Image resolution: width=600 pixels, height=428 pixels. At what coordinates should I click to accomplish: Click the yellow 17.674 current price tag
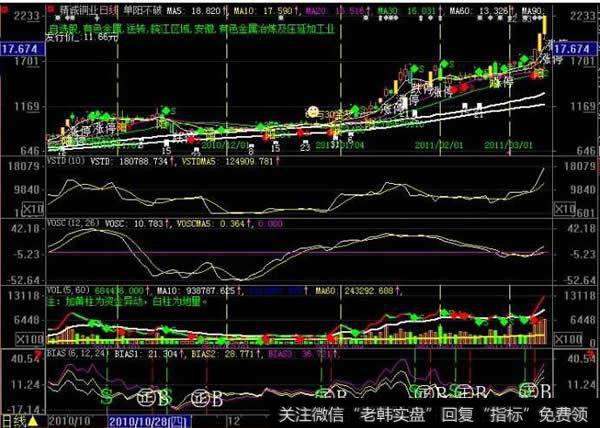click(x=21, y=47)
